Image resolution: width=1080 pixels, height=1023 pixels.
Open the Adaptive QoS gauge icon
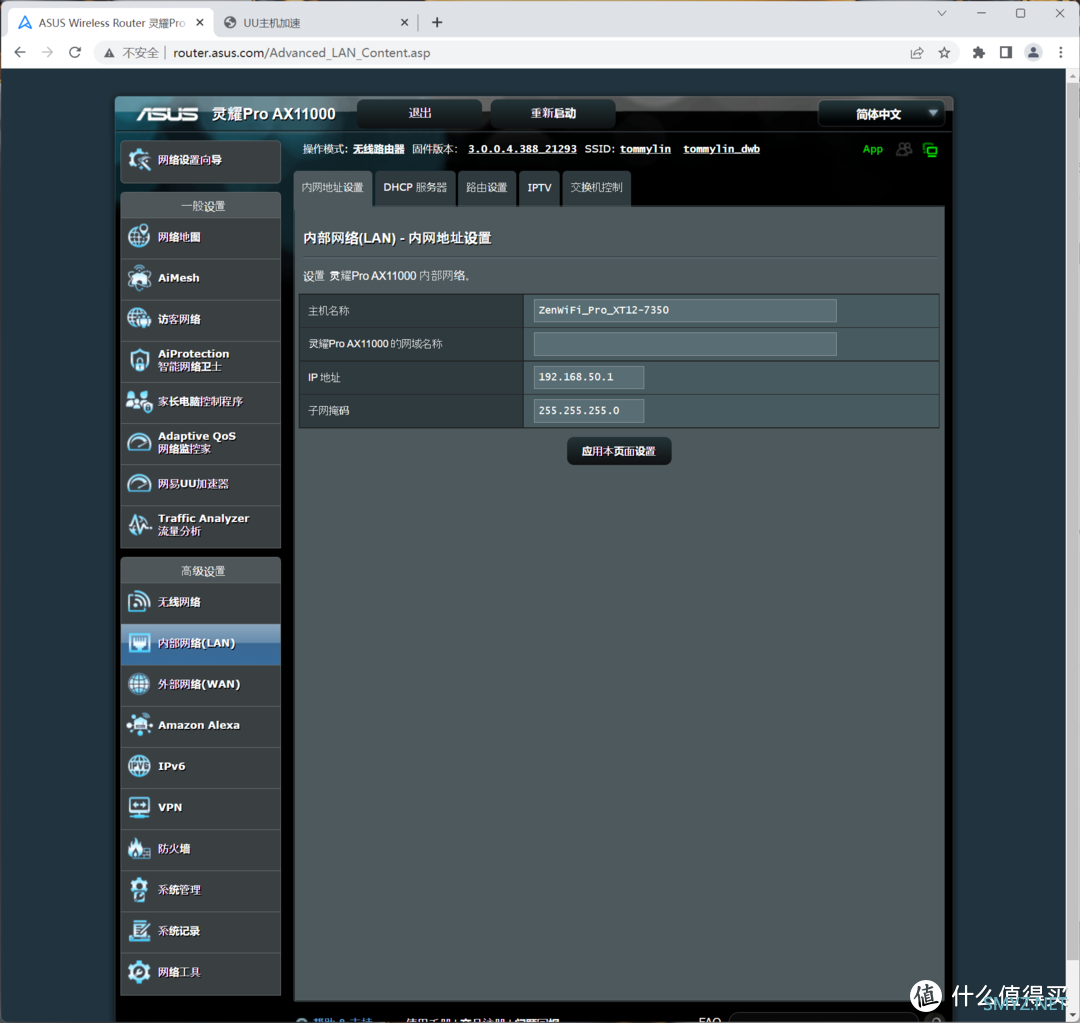[139, 442]
